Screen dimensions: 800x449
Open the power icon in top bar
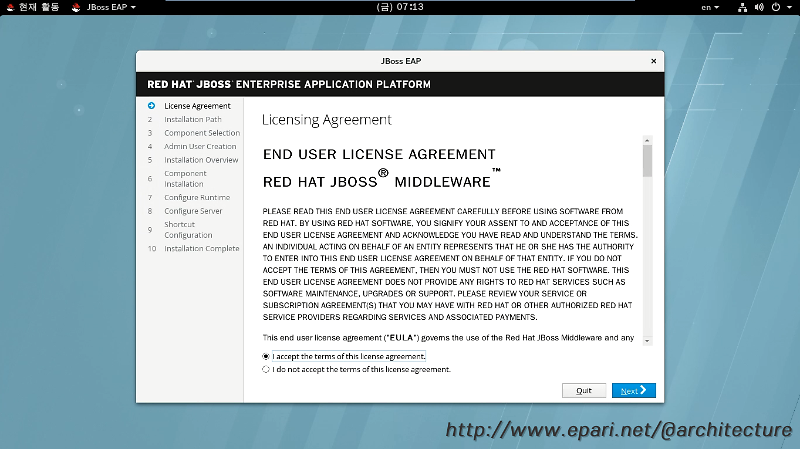point(776,7)
